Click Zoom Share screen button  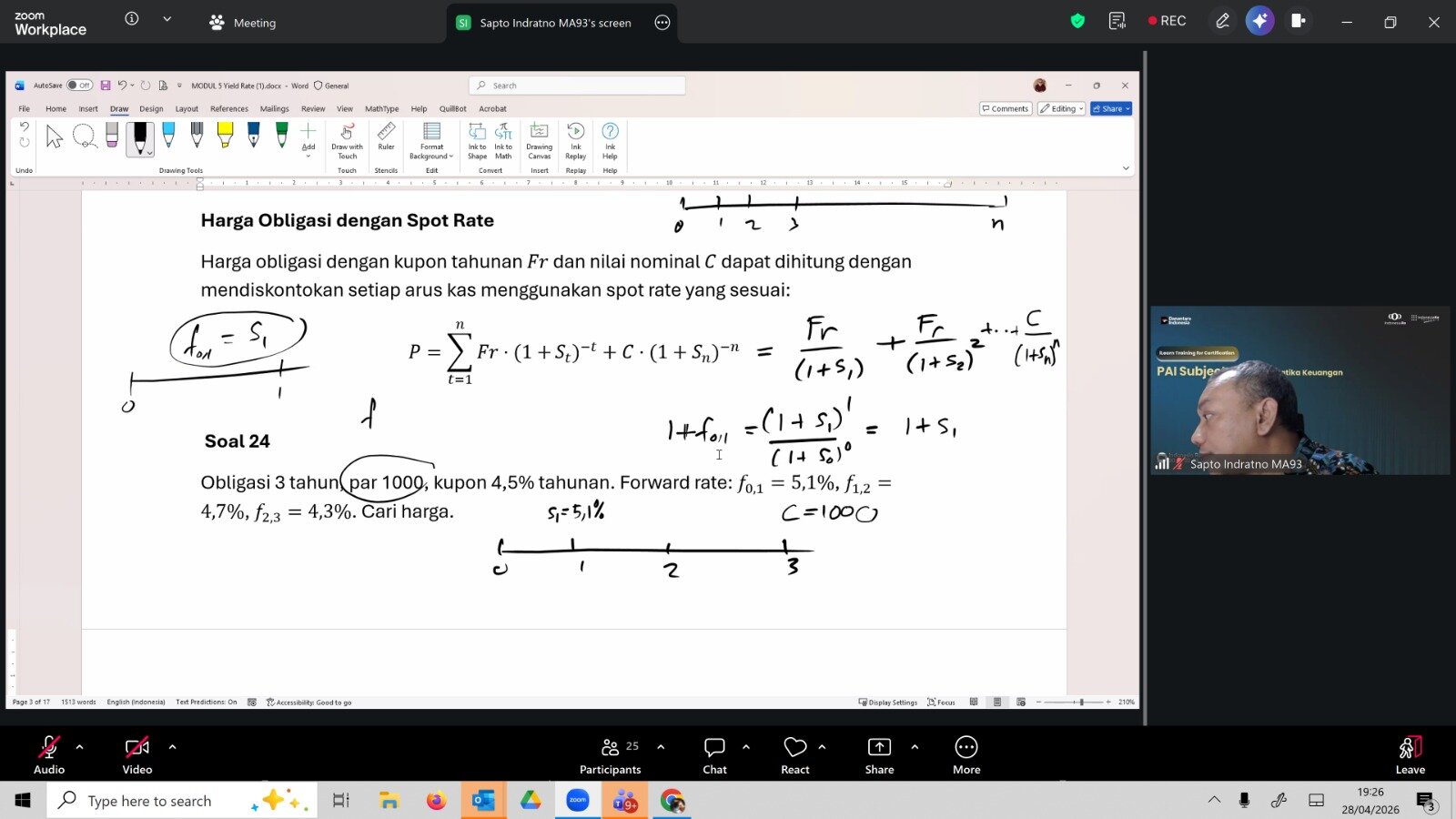(x=879, y=754)
